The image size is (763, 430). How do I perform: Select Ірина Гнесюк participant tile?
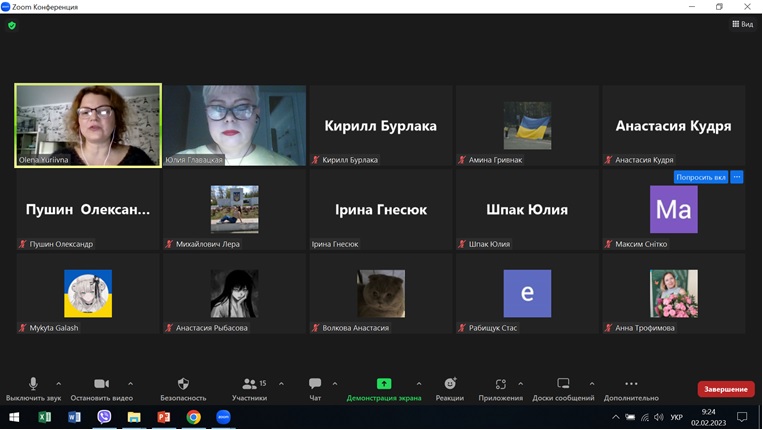click(381, 210)
